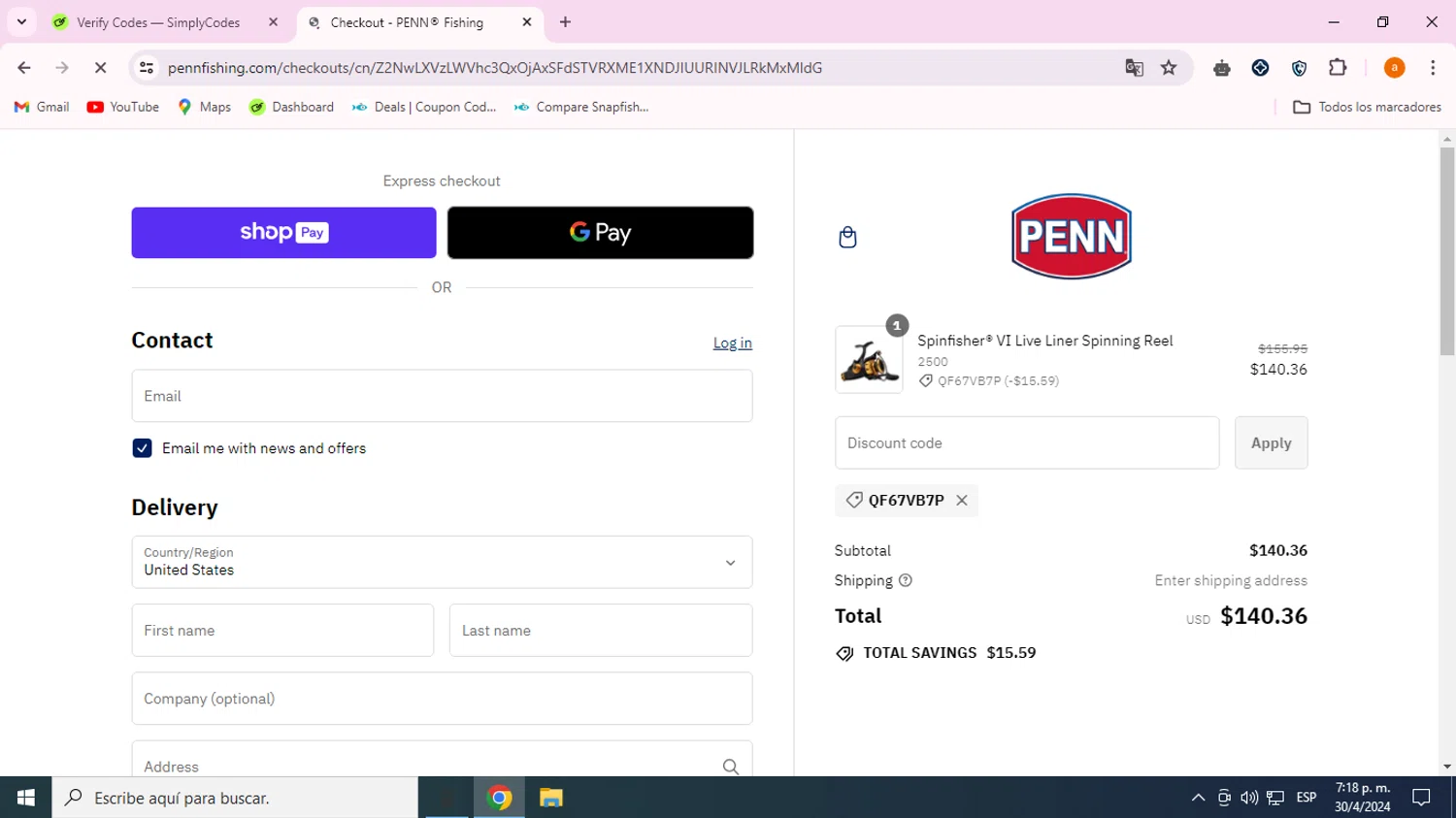This screenshot has width=1456, height=818.
Task: Click the page vertical scrollbar
Action: [x=1447, y=252]
